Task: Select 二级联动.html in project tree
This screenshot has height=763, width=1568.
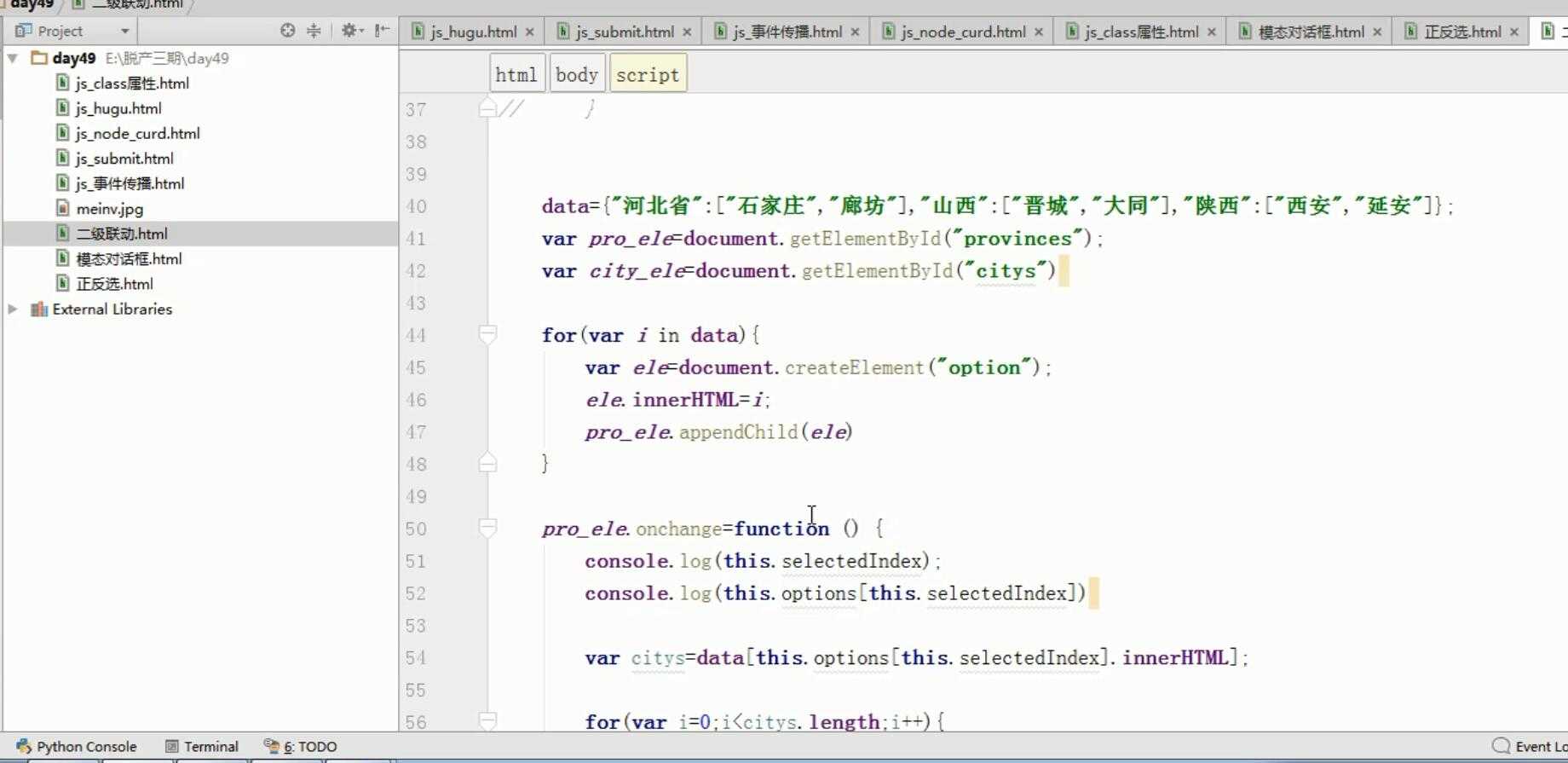Action: pyautogui.click(x=122, y=234)
